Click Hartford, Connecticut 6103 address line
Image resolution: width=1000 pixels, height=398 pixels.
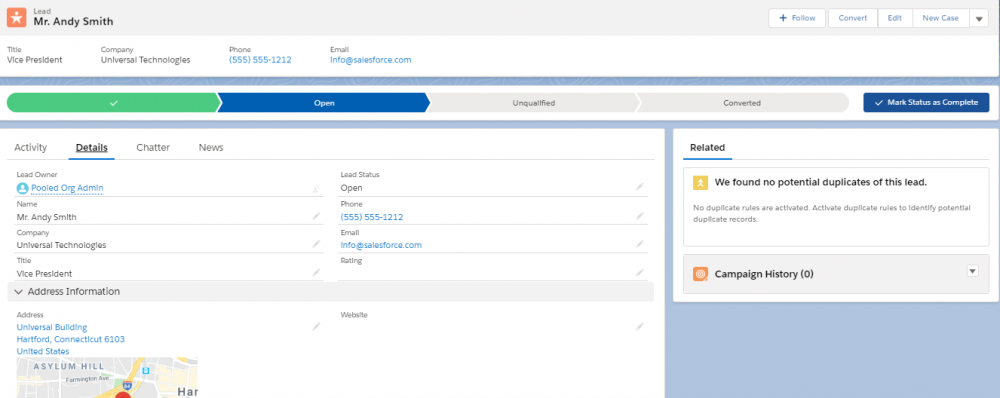pyautogui.click(x=71, y=339)
